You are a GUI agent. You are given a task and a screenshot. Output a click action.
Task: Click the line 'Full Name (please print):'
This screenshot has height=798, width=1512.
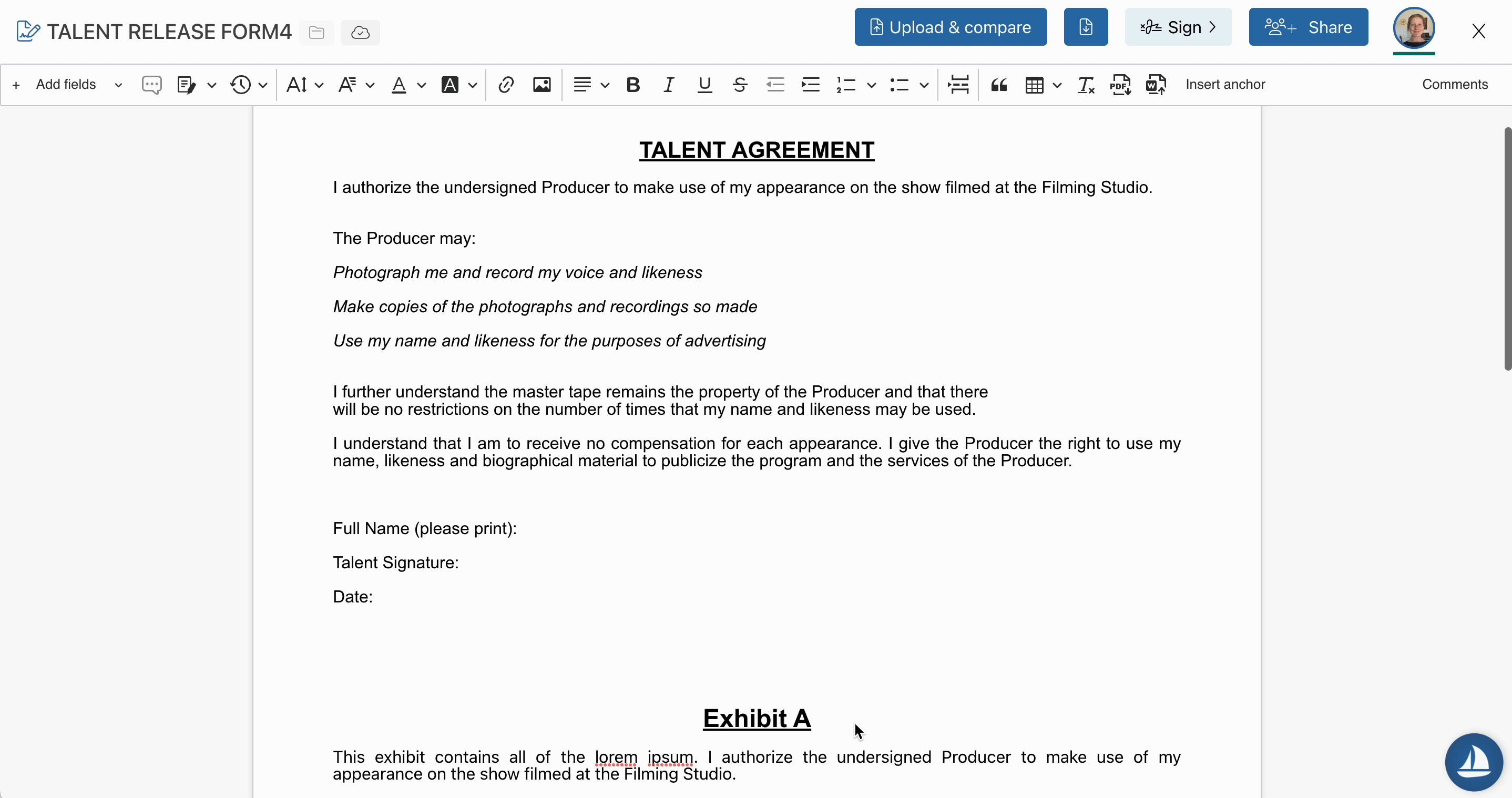[424, 529]
